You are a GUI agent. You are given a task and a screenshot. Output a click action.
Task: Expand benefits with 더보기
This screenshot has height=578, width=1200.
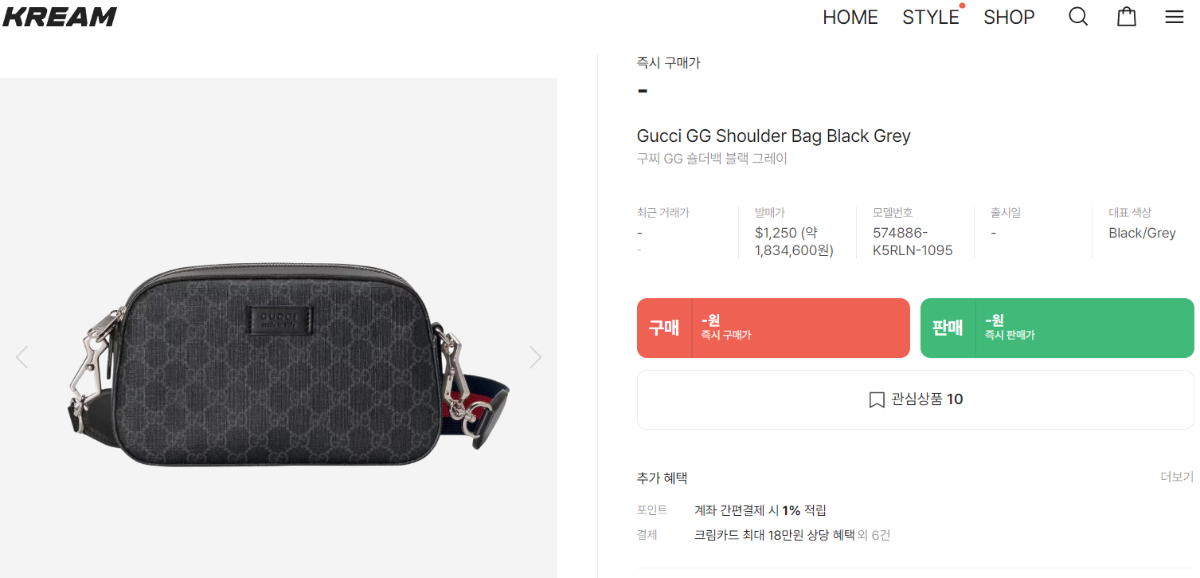(x=1177, y=477)
